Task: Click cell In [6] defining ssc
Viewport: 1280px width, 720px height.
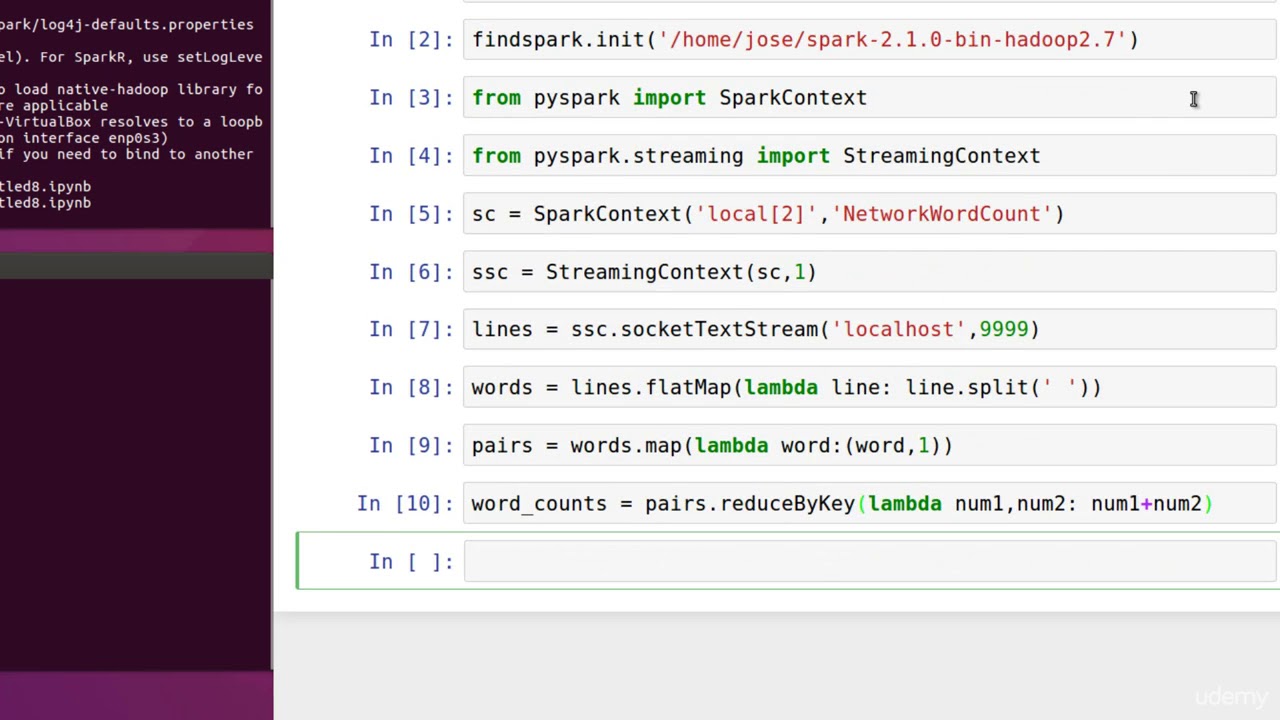Action: [x=870, y=271]
